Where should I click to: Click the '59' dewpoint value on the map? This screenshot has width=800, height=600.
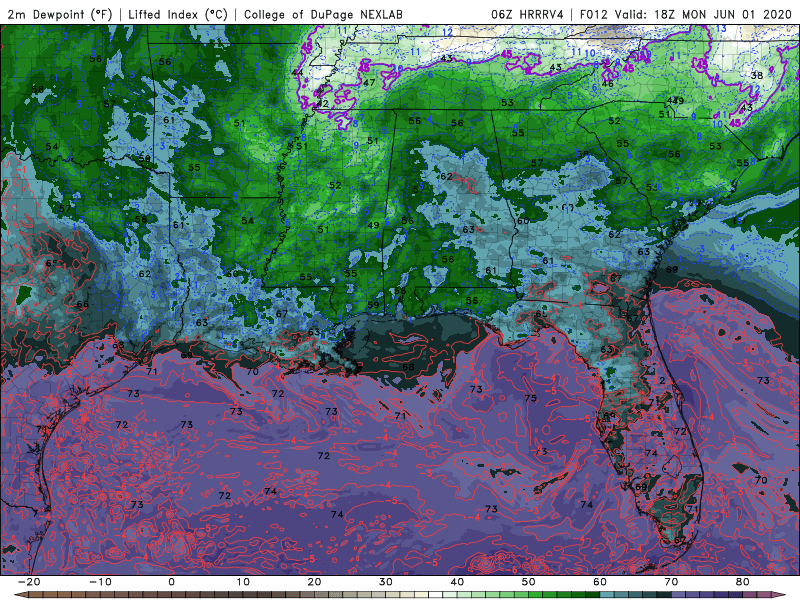(373, 305)
